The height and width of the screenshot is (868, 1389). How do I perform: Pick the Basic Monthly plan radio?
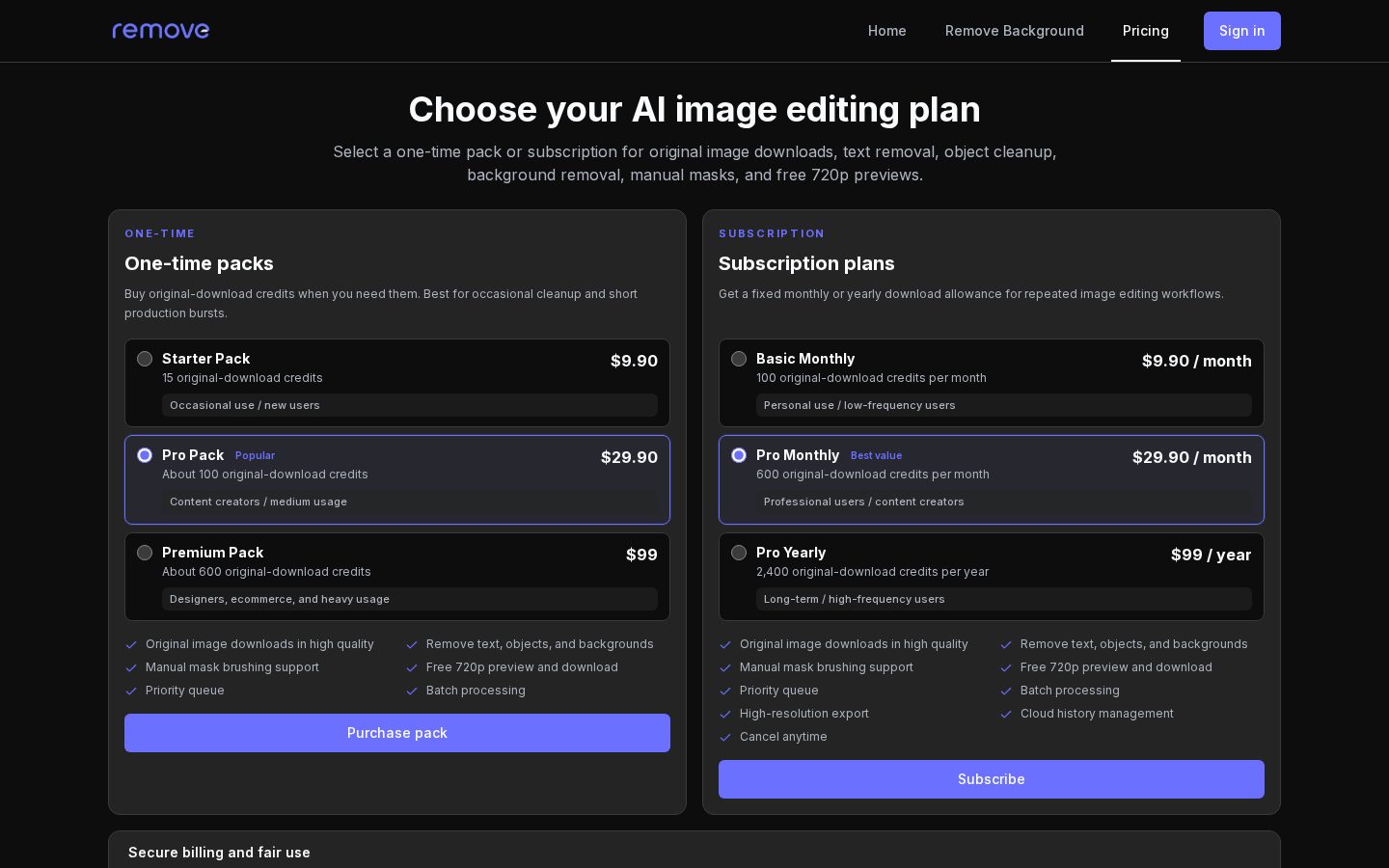(739, 359)
